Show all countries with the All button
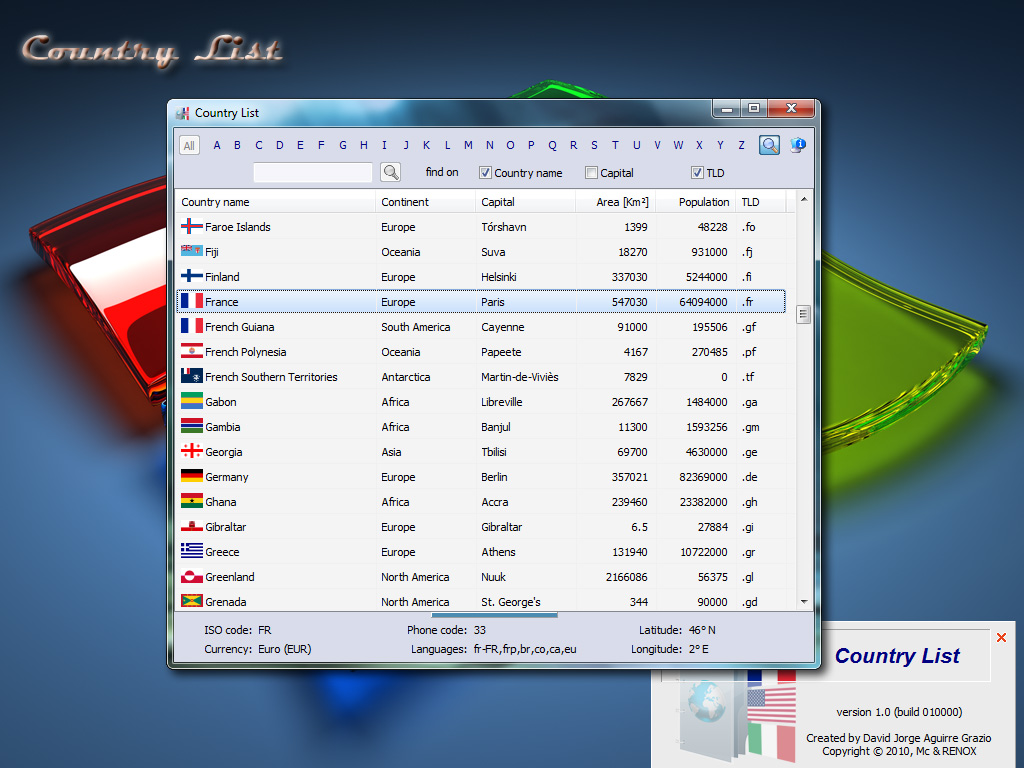Viewport: 1024px width, 768px height. 189,145
